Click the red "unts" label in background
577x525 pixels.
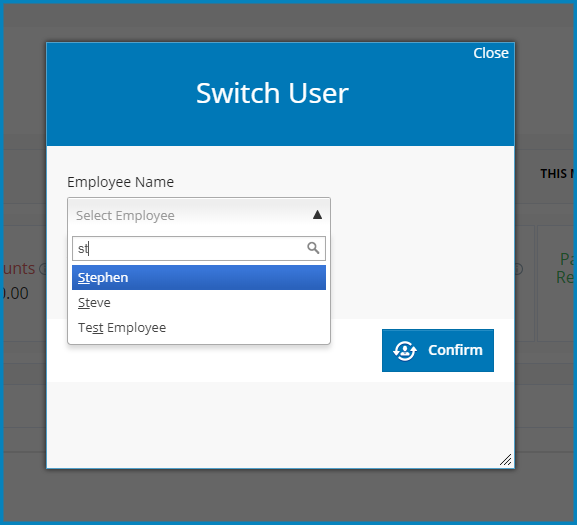(19, 269)
